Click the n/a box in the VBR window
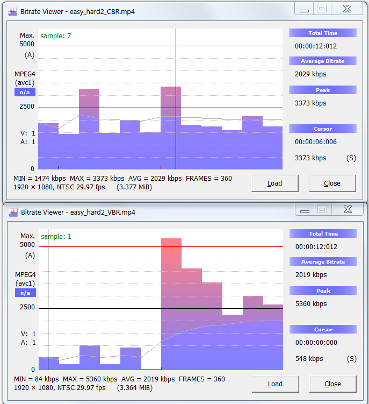The height and width of the screenshot is (404, 369). point(25,293)
